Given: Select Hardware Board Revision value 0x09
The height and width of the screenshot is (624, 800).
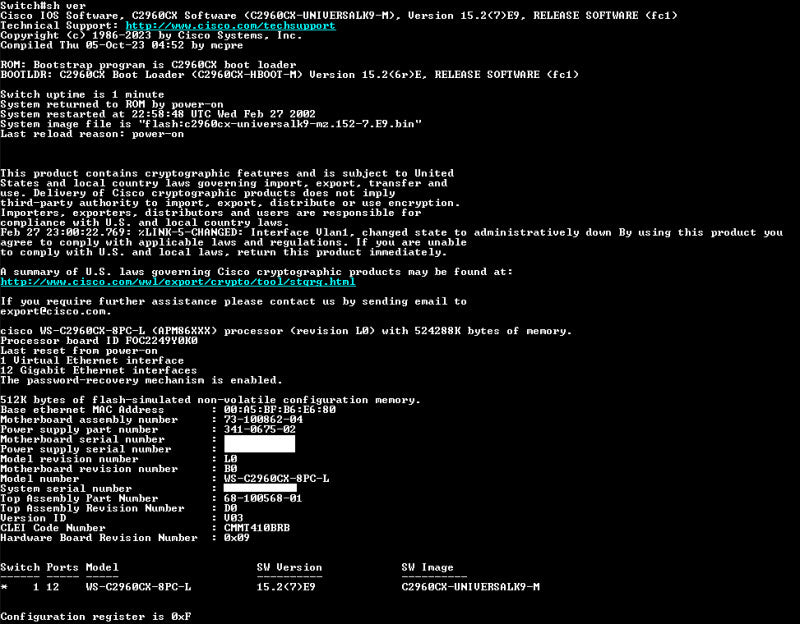Looking at the screenshot, I should coord(237,538).
